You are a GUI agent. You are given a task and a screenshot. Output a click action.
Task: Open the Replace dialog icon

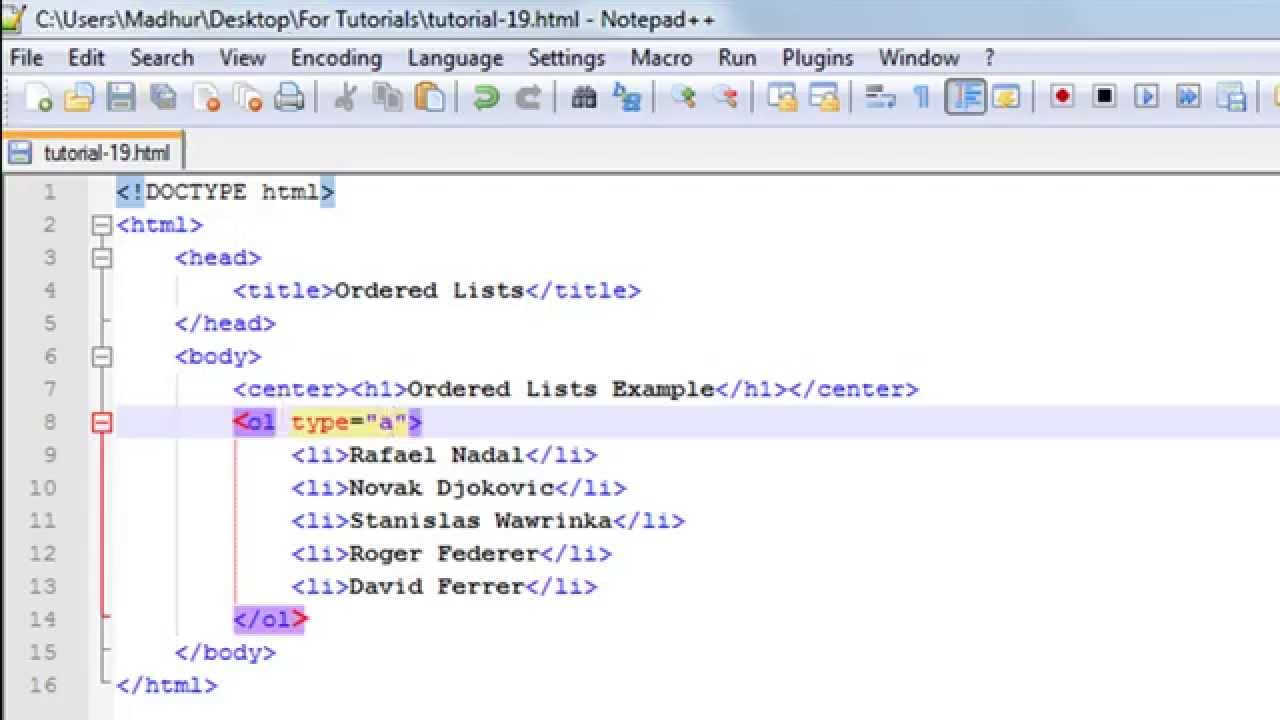(626, 97)
